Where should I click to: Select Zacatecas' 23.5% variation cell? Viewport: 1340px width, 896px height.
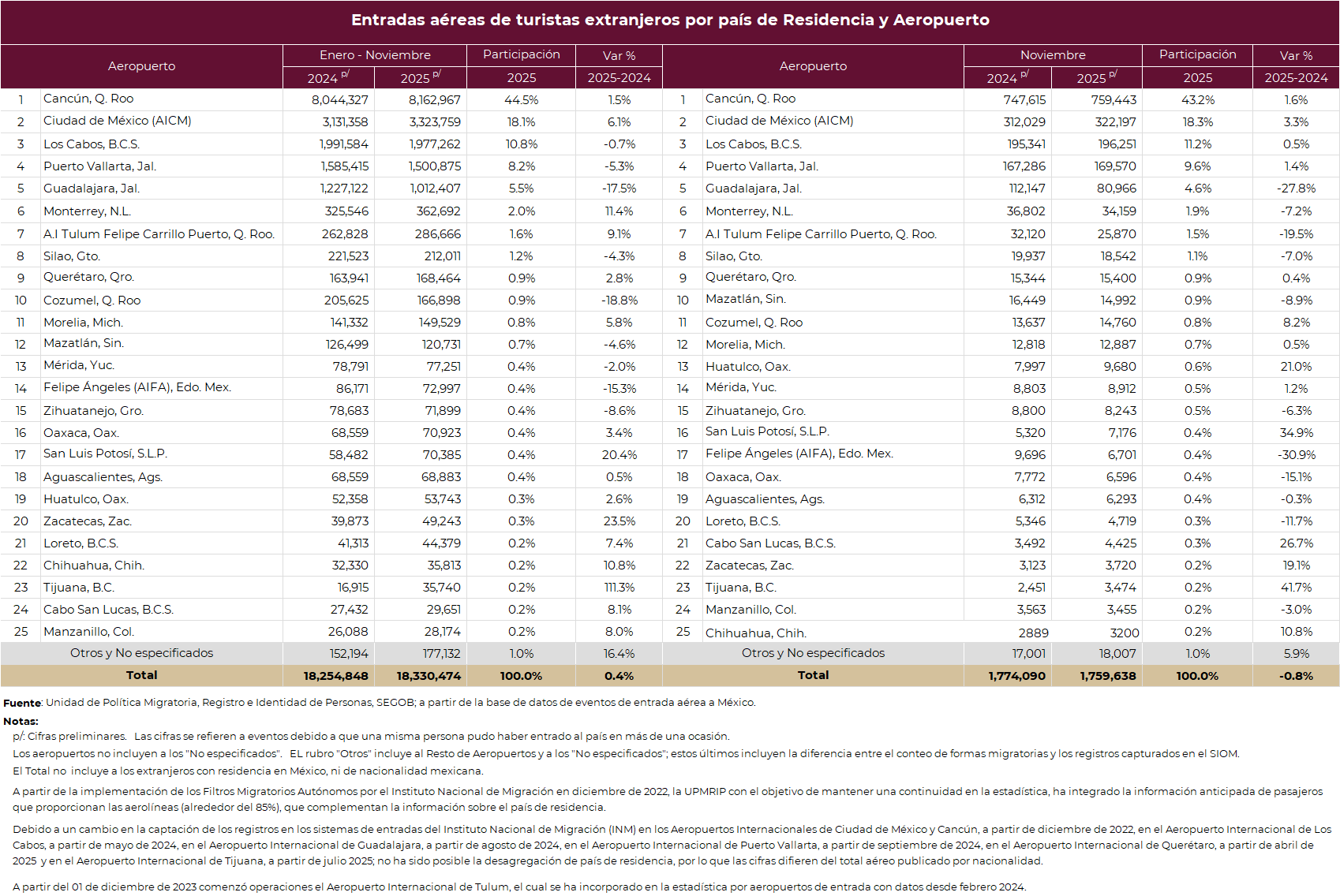coord(619,521)
